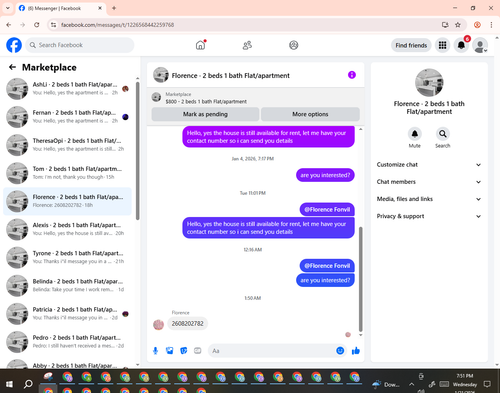Screen dimensions: 500x393
Task: Open Chrome three-dot menu
Action: 491,25
